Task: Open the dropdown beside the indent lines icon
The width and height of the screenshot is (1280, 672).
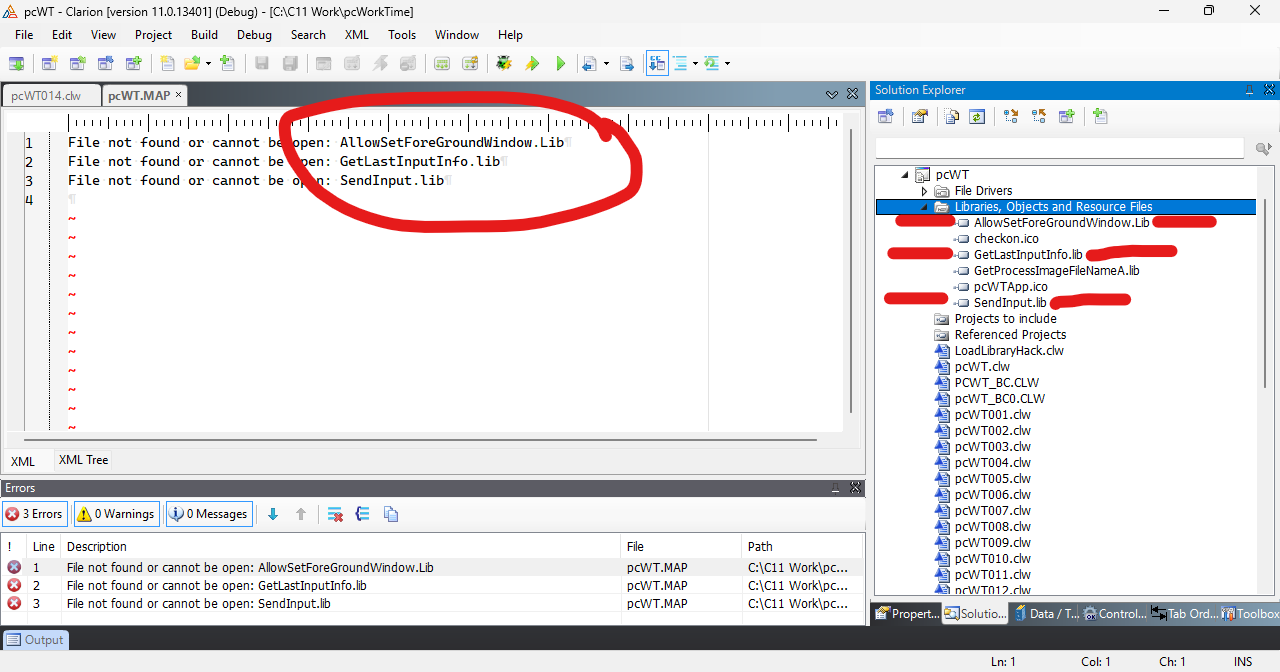Action: coord(695,63)
